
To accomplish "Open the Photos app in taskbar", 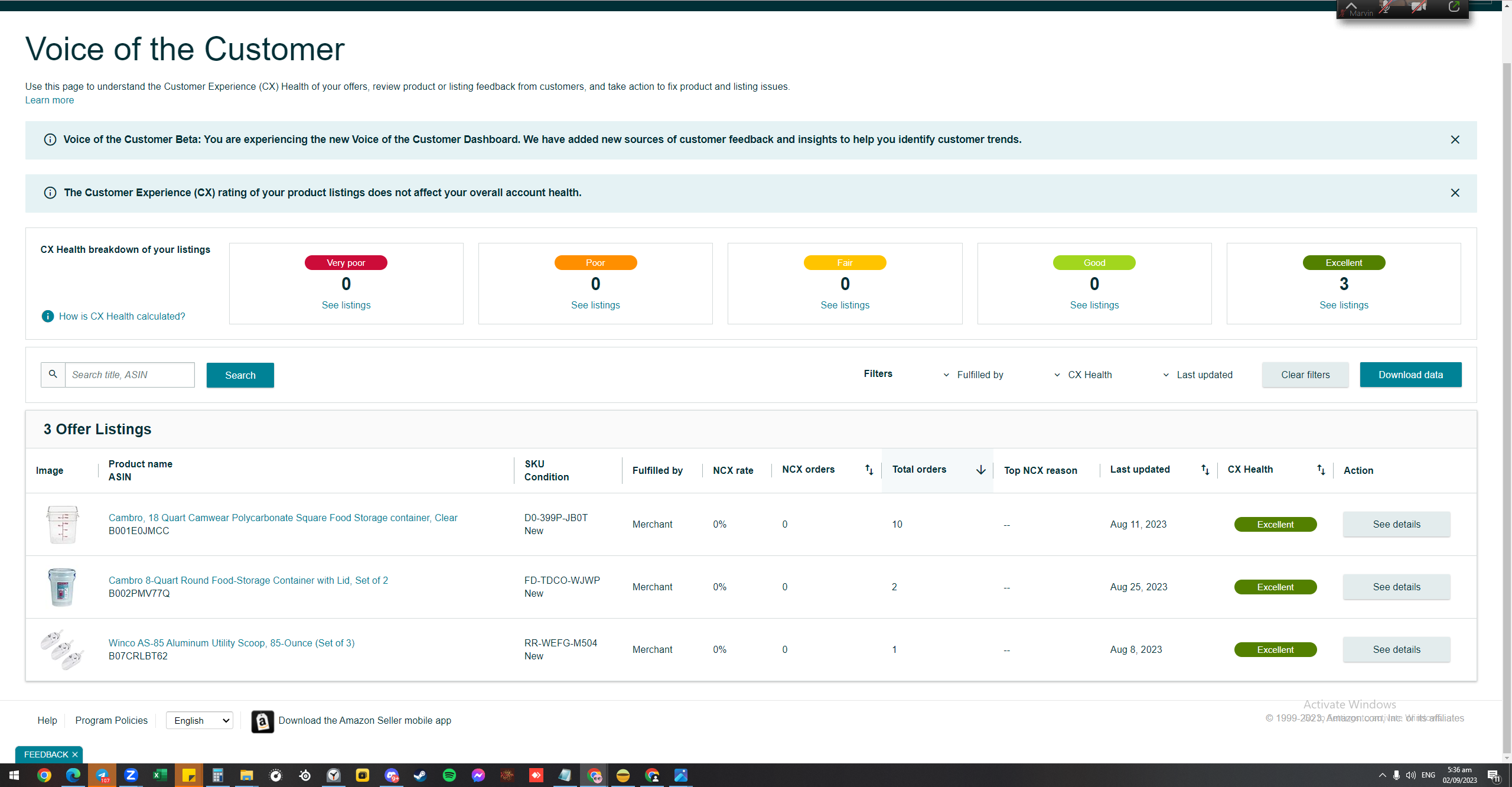I will [x=680, y=775].
